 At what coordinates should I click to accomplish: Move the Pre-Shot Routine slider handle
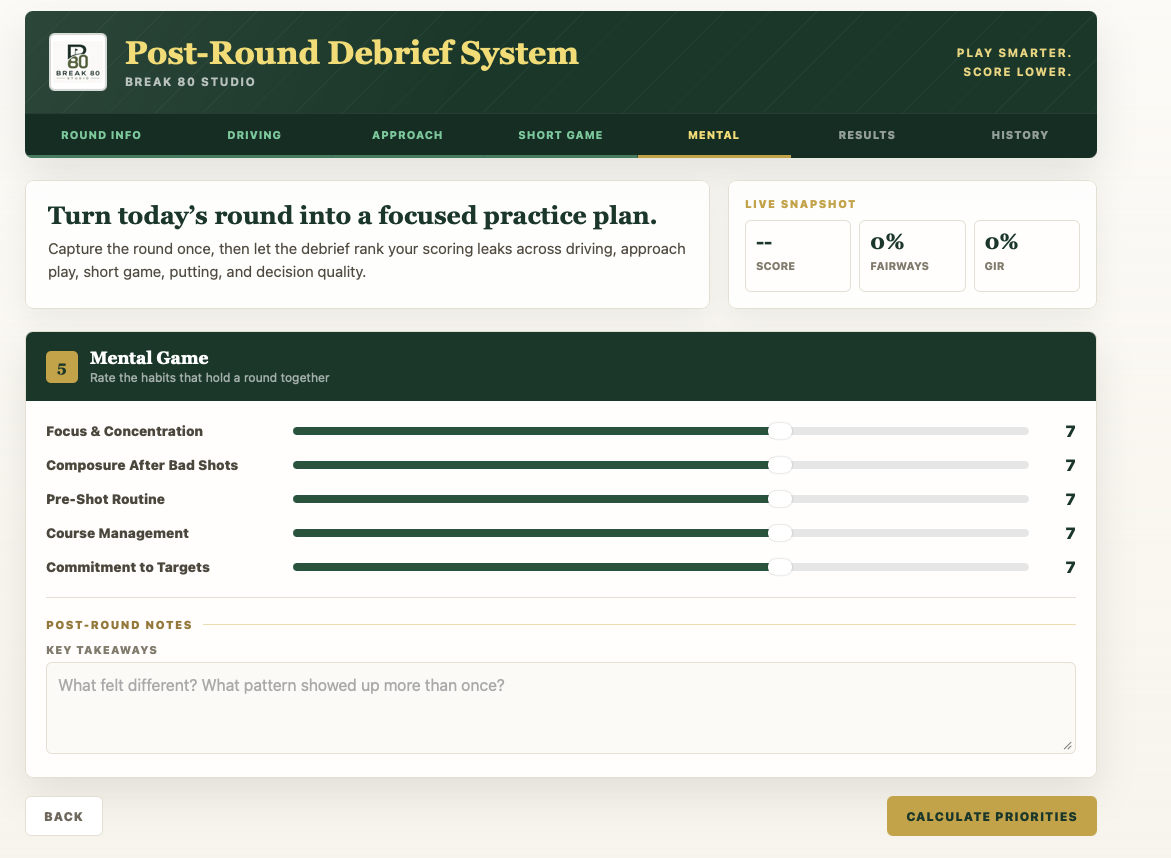tap(780, 499)
